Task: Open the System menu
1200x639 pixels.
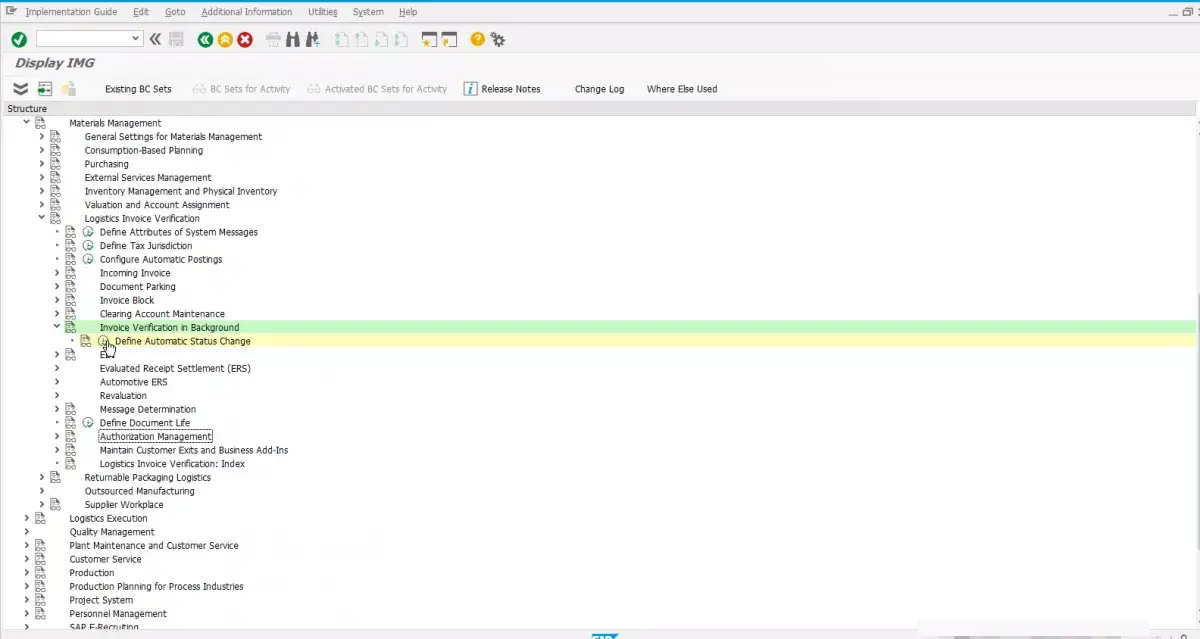Action: [368, 12]
